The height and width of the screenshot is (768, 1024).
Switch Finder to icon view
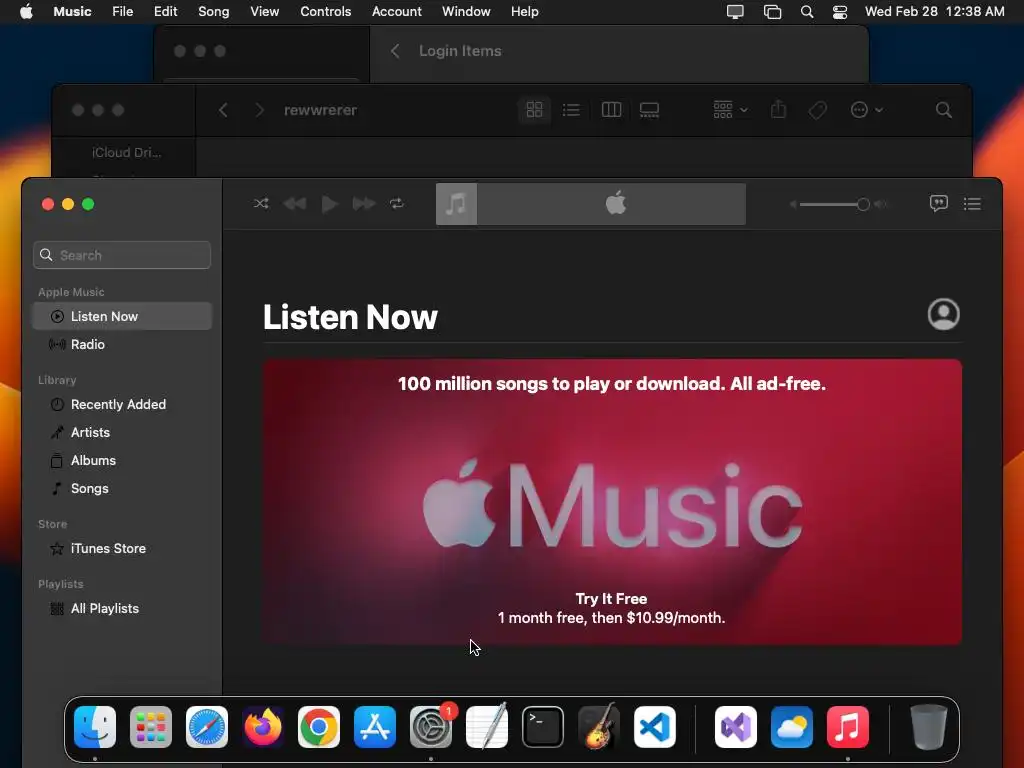coord(534,110)
